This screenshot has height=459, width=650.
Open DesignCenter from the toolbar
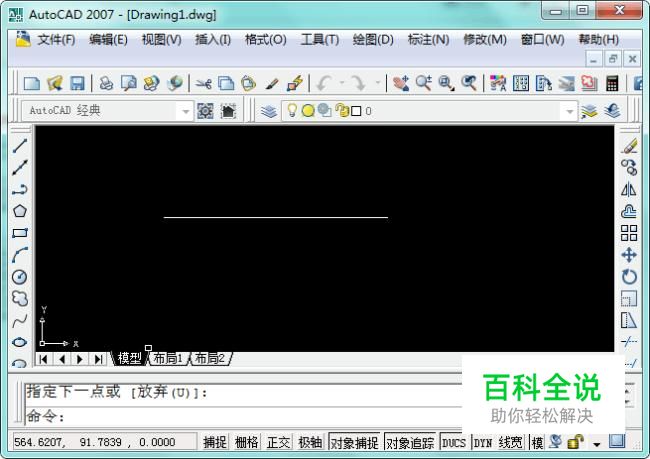(x=521, y=83)
